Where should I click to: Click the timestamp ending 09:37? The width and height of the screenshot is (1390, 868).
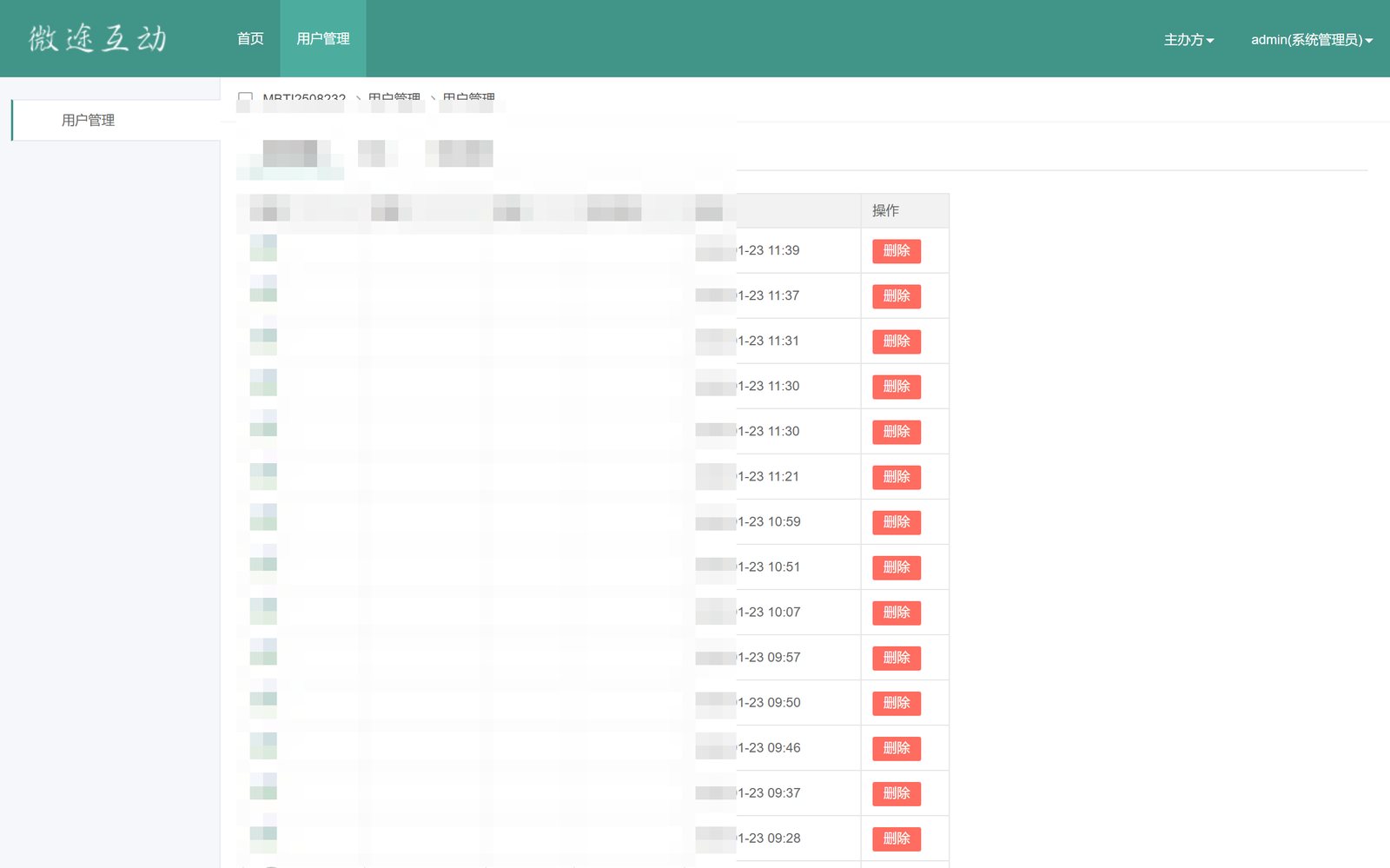click(769, 792)
